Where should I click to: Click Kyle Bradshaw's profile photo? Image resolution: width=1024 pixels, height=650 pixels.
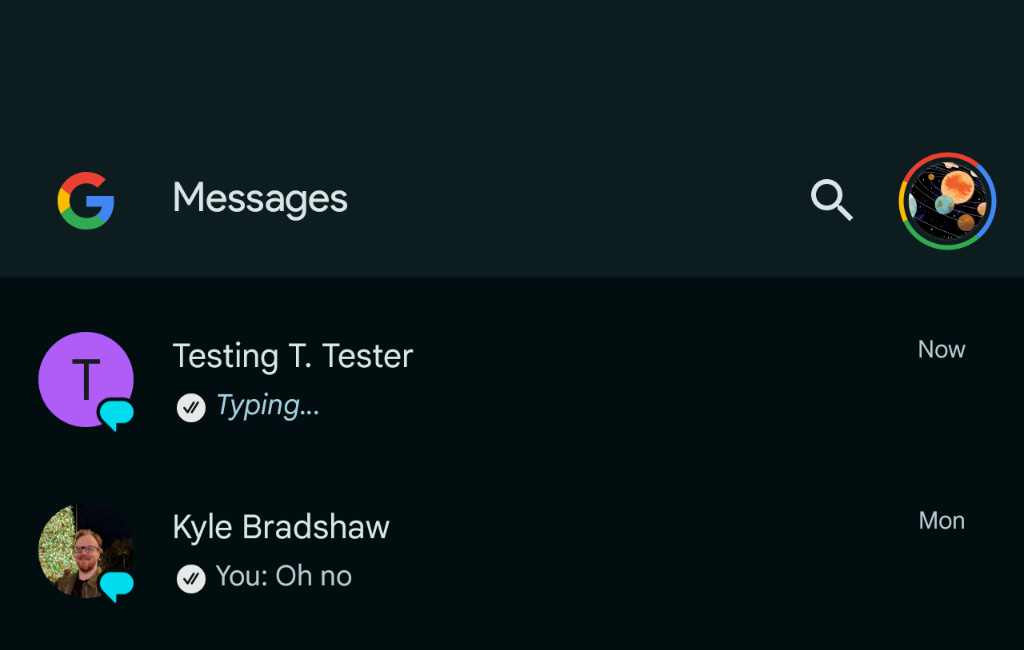click(85, 551)
